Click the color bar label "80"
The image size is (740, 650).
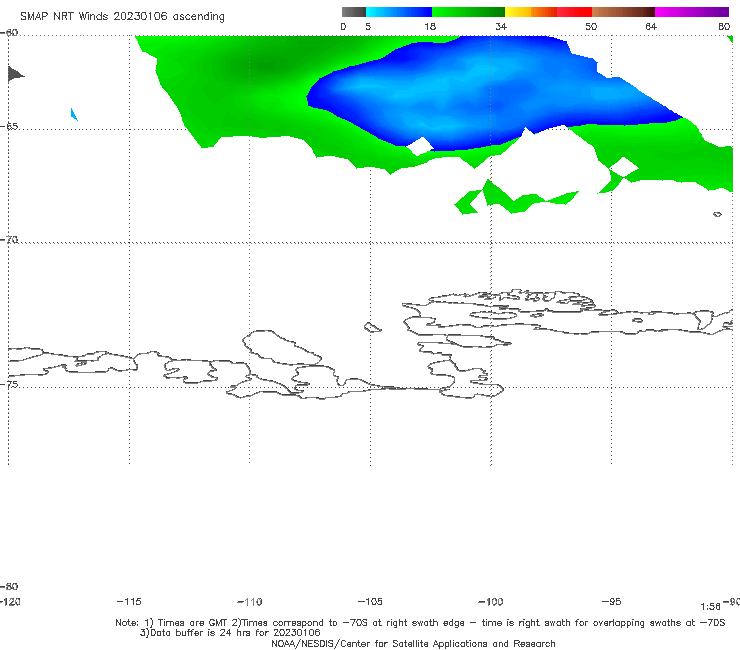coord(724,26)
